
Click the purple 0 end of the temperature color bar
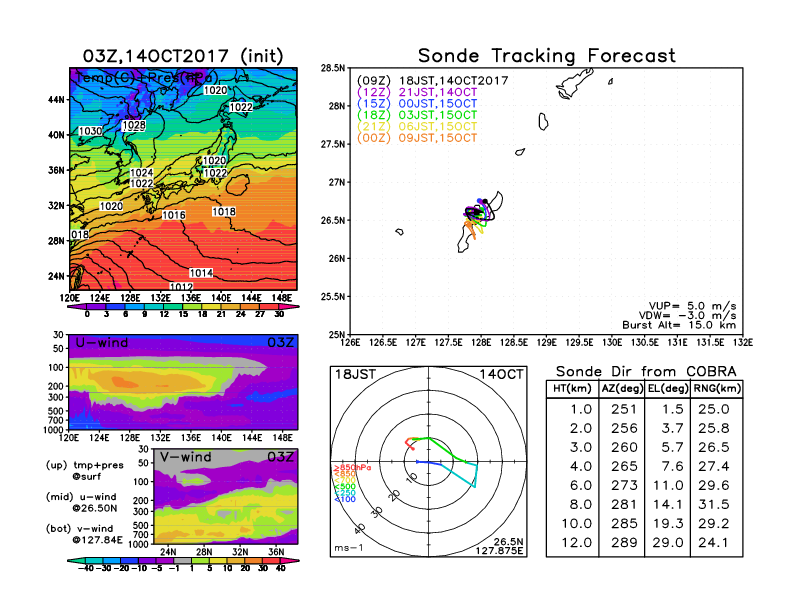[x=76, y=307]
